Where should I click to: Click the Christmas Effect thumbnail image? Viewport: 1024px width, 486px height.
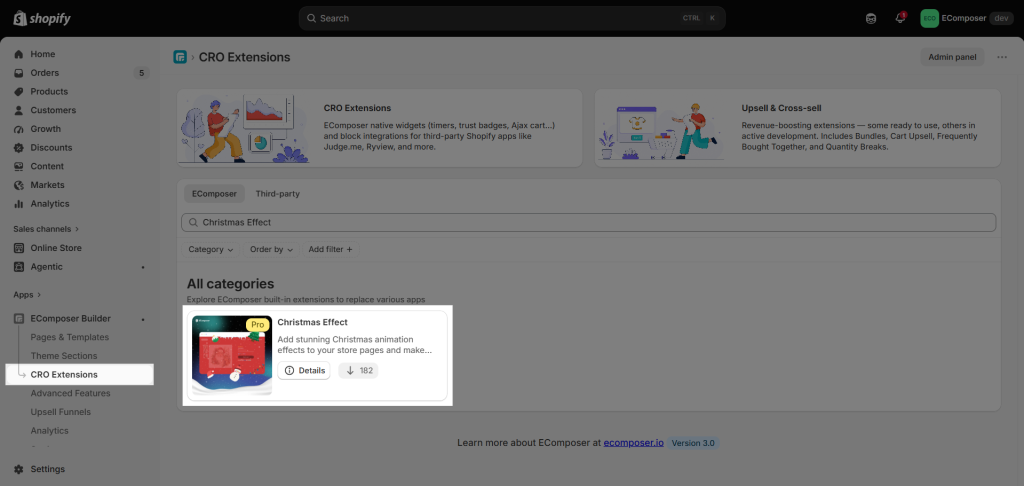[x=232, y=355]
